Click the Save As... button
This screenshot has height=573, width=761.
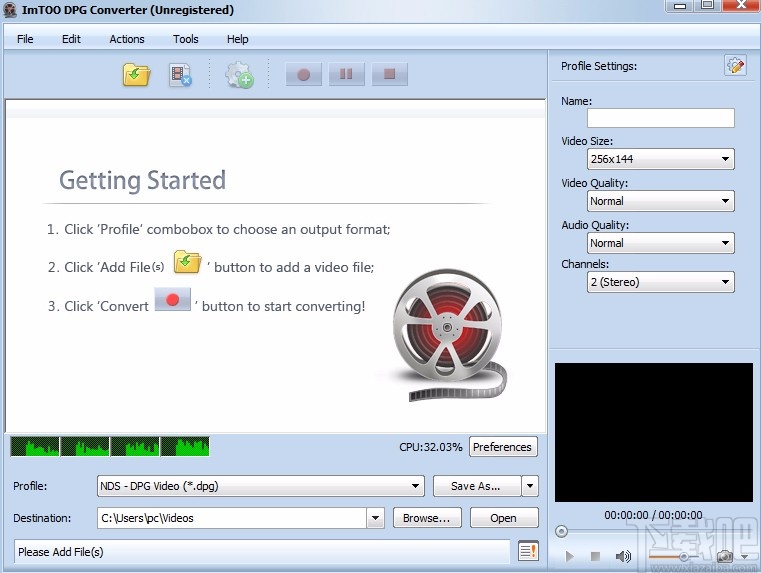477,486
